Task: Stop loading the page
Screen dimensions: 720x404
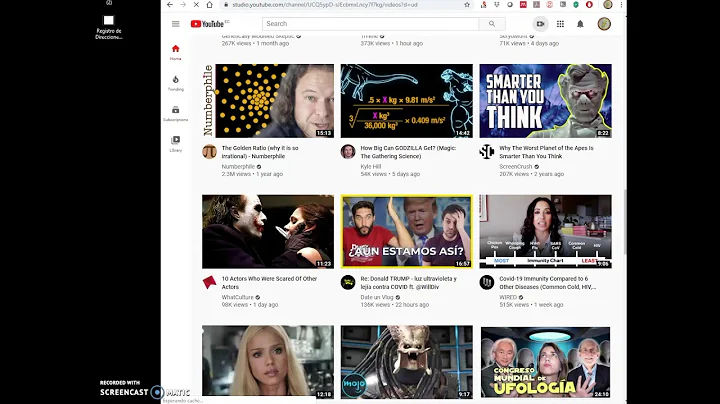Action: click(x=196, y=5)
